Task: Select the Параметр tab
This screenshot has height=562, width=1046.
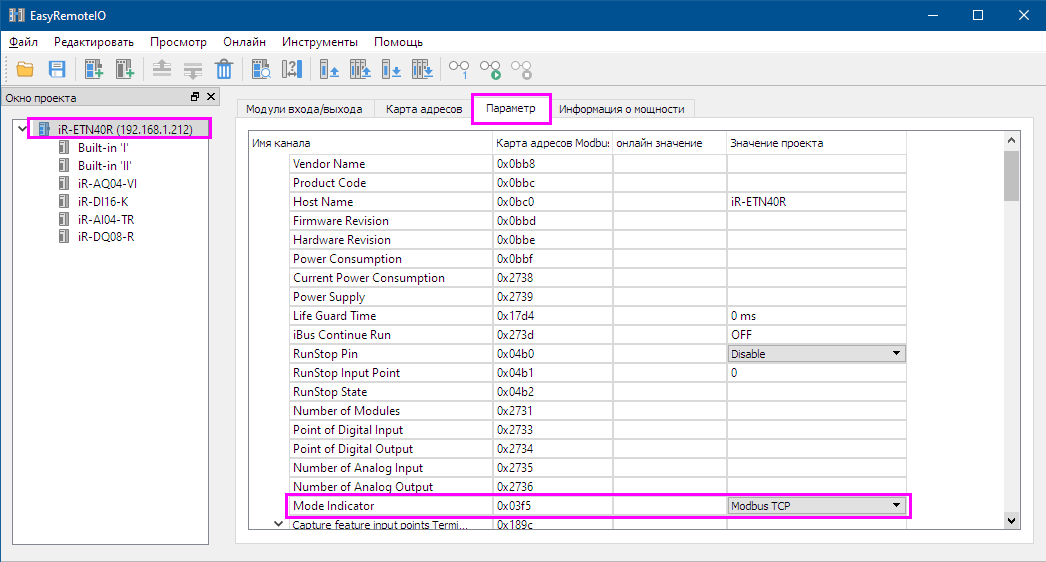Action: point(510,108)
